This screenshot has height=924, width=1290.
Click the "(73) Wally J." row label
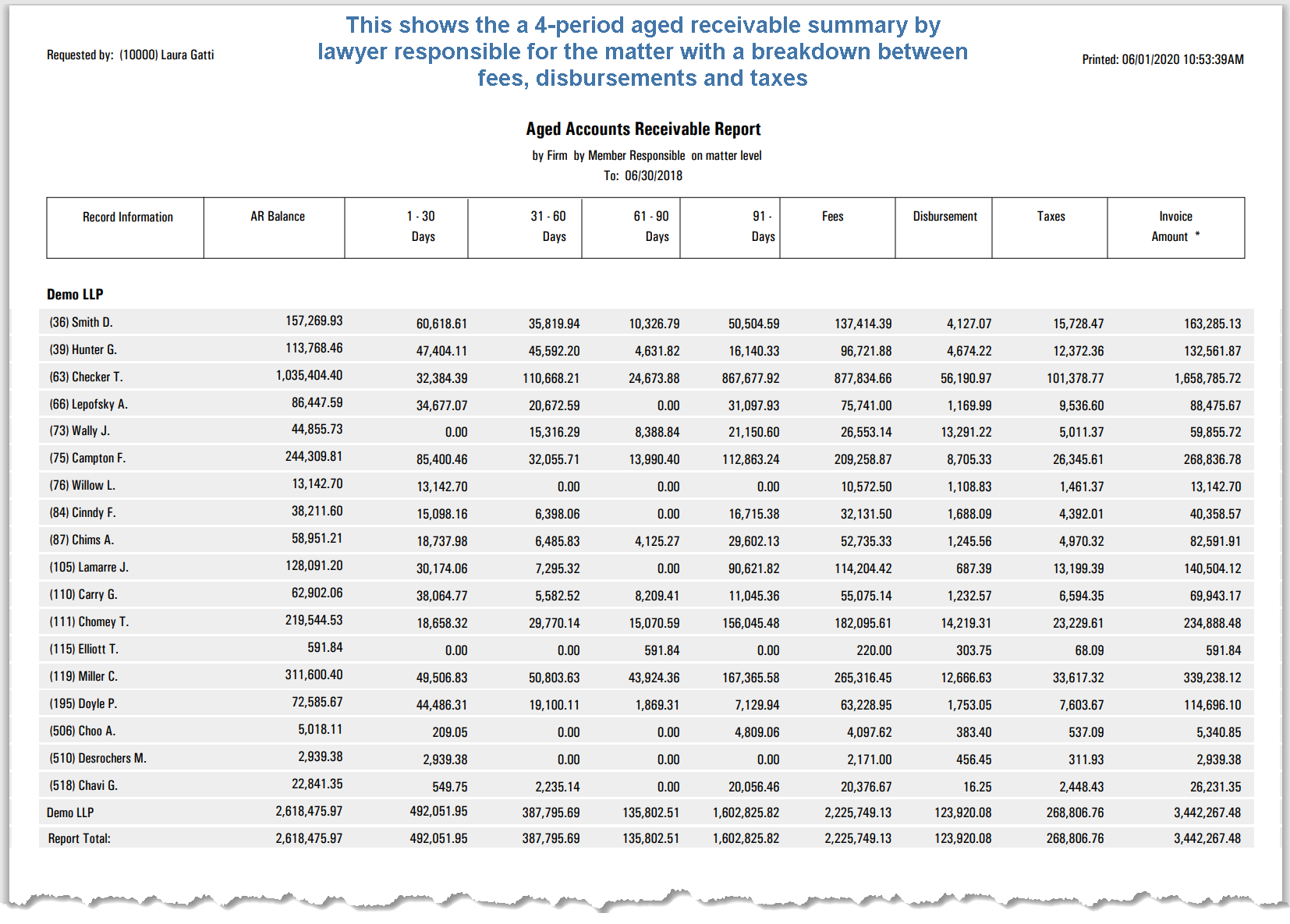(80, 430)
